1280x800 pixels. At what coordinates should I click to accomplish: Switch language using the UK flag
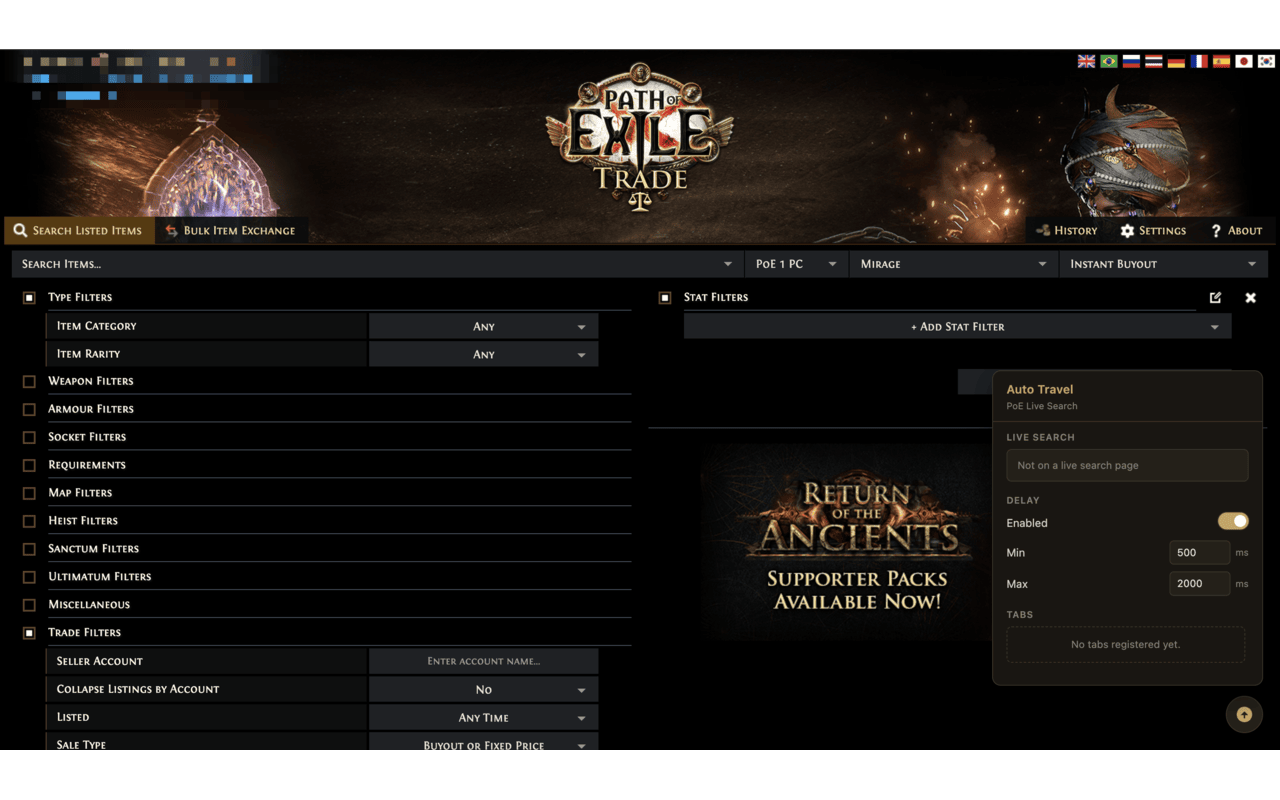point(1086,61)
